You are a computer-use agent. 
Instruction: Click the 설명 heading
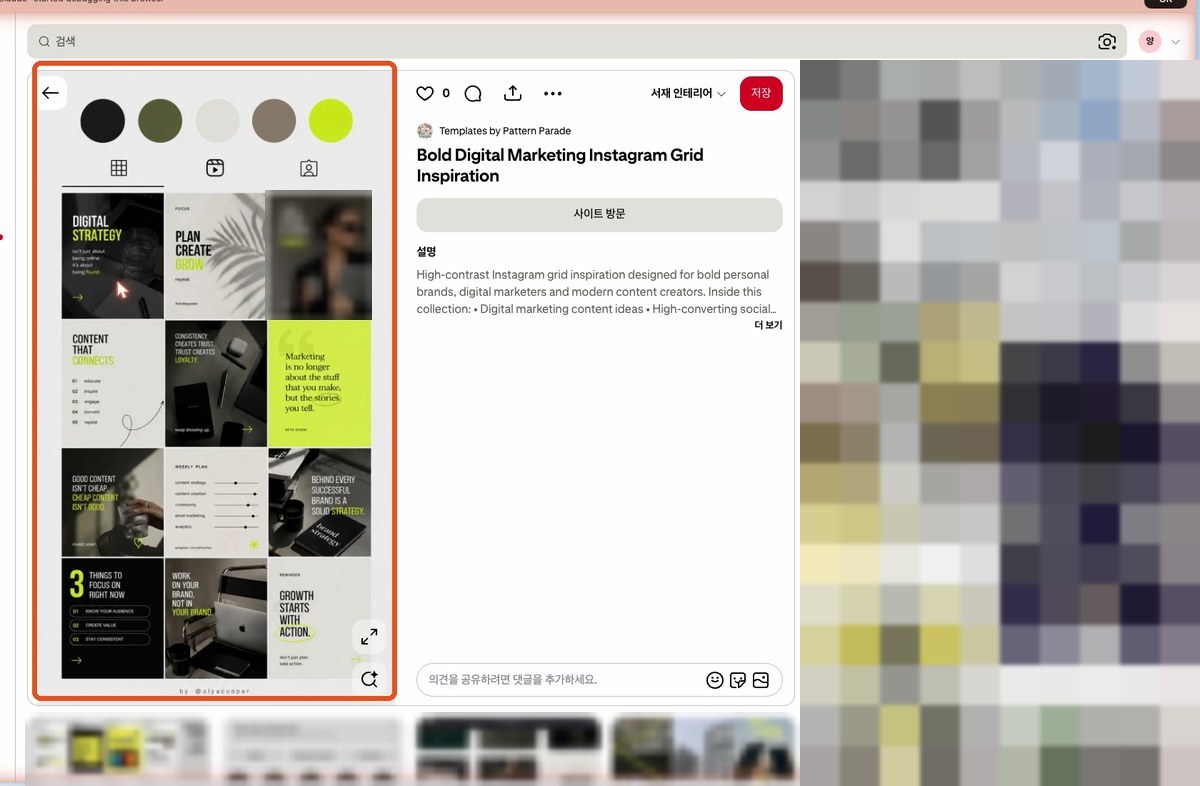pos(426,252)
